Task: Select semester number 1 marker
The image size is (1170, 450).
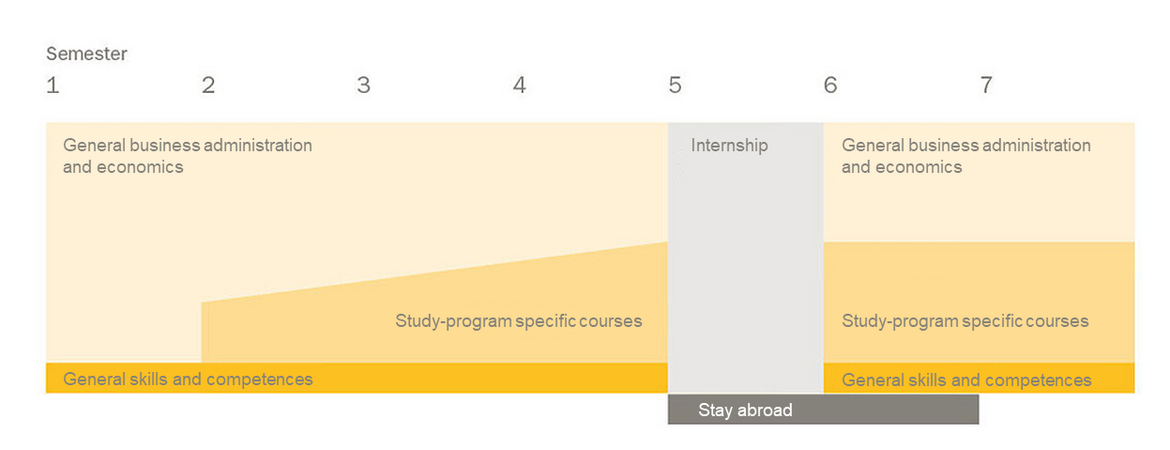Action: (52, 86)
